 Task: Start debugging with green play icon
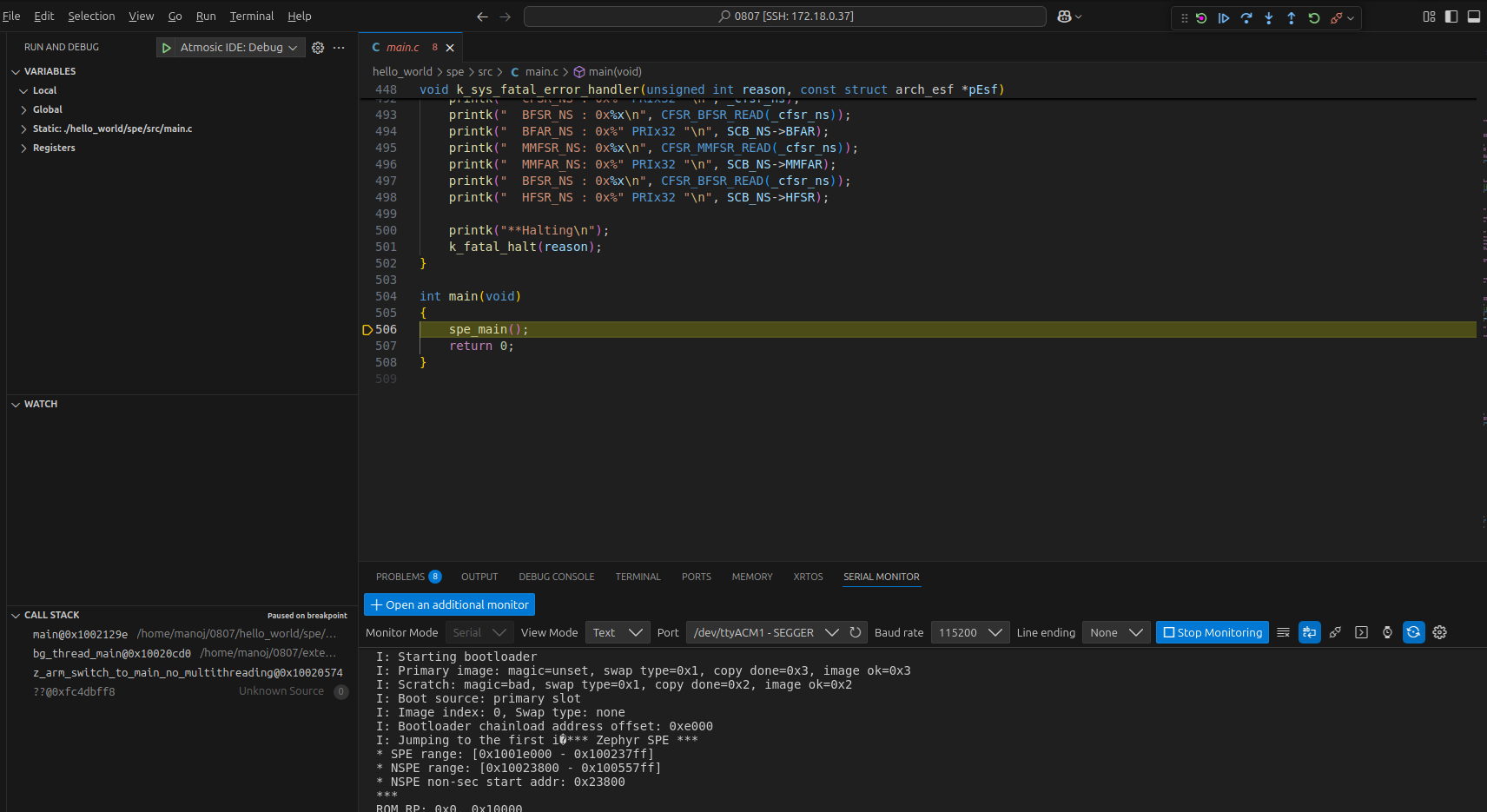pos(167,48)
